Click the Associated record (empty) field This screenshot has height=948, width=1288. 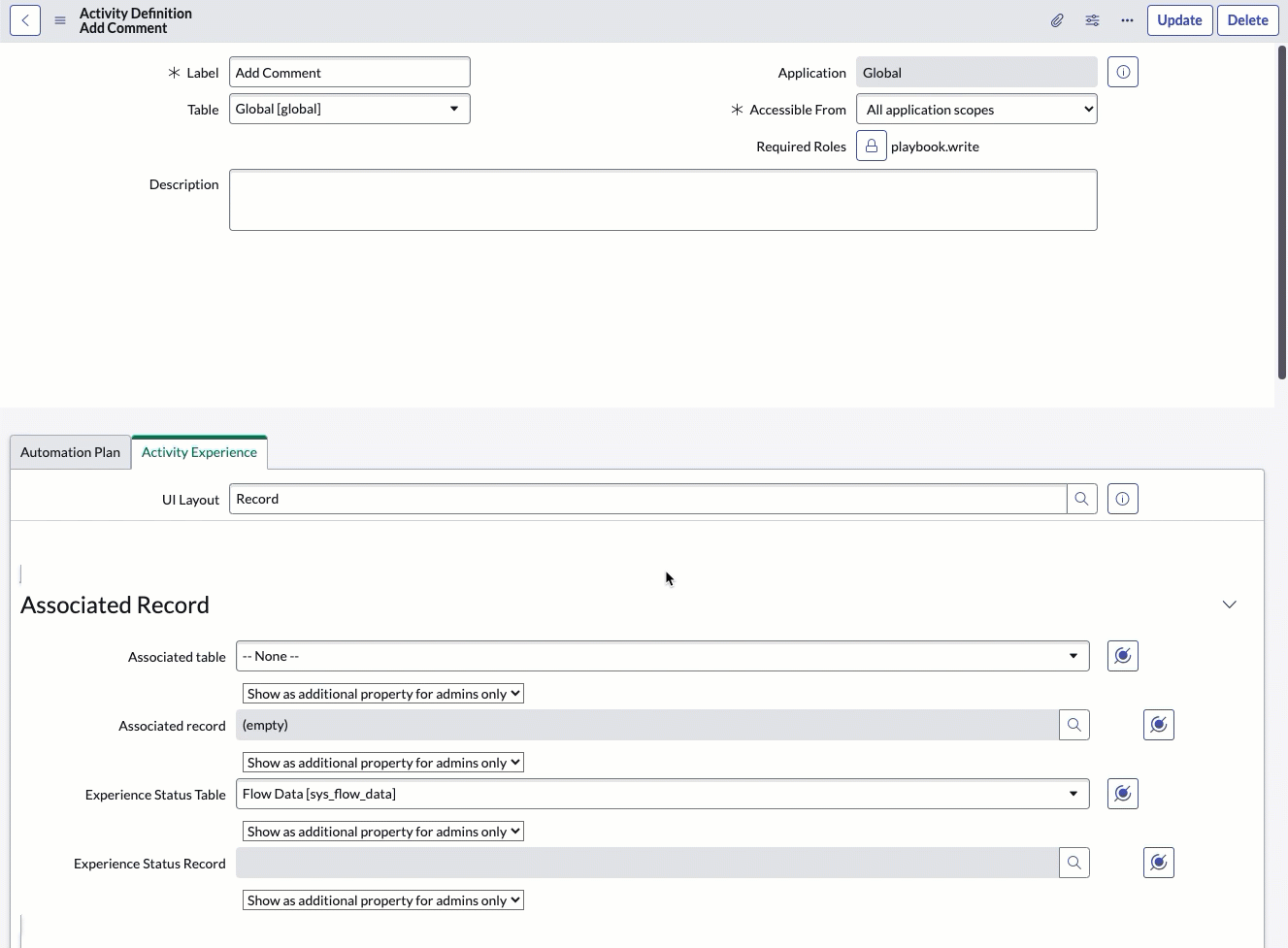pos(647,725)
